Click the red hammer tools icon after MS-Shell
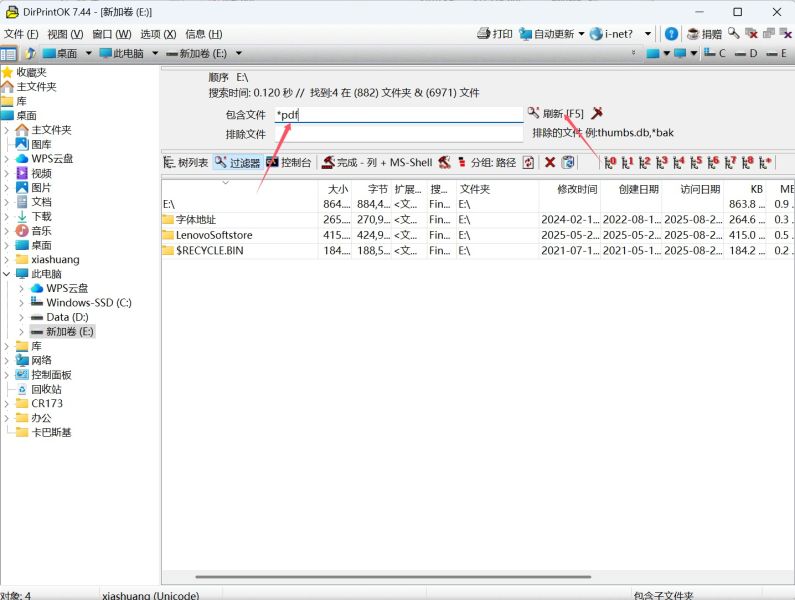The height and width of the screenshot is (600, 795). pyautogui.click(x=444, y=162)
